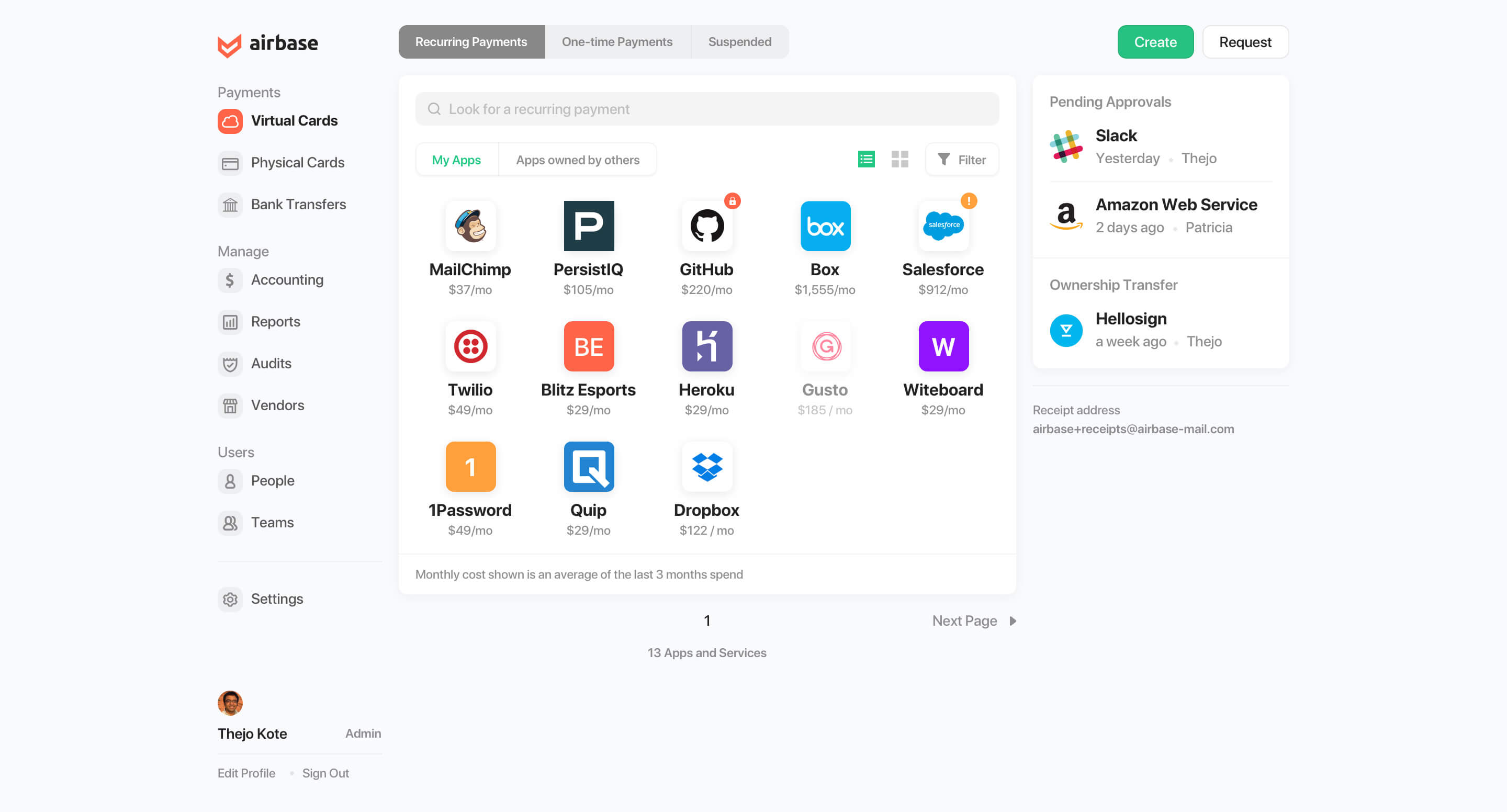Switch to list view layout
Viewport: 1507px width, 812px height.
pos(866,159)
